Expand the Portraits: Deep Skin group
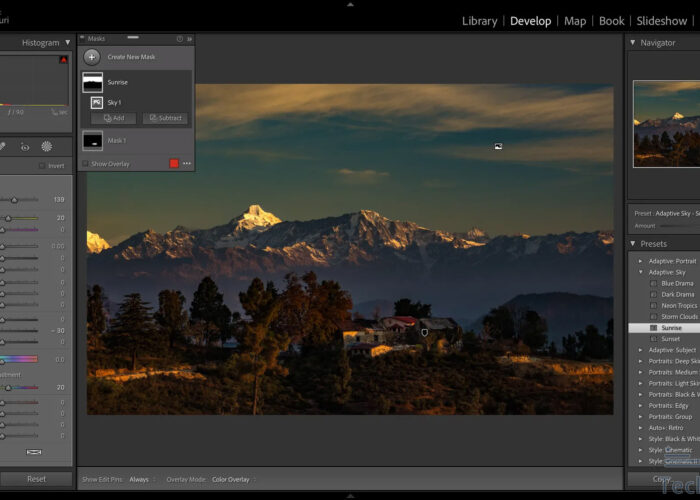Image resolution: width=700 pixels, height=500 pixels. tap(641, 361)
